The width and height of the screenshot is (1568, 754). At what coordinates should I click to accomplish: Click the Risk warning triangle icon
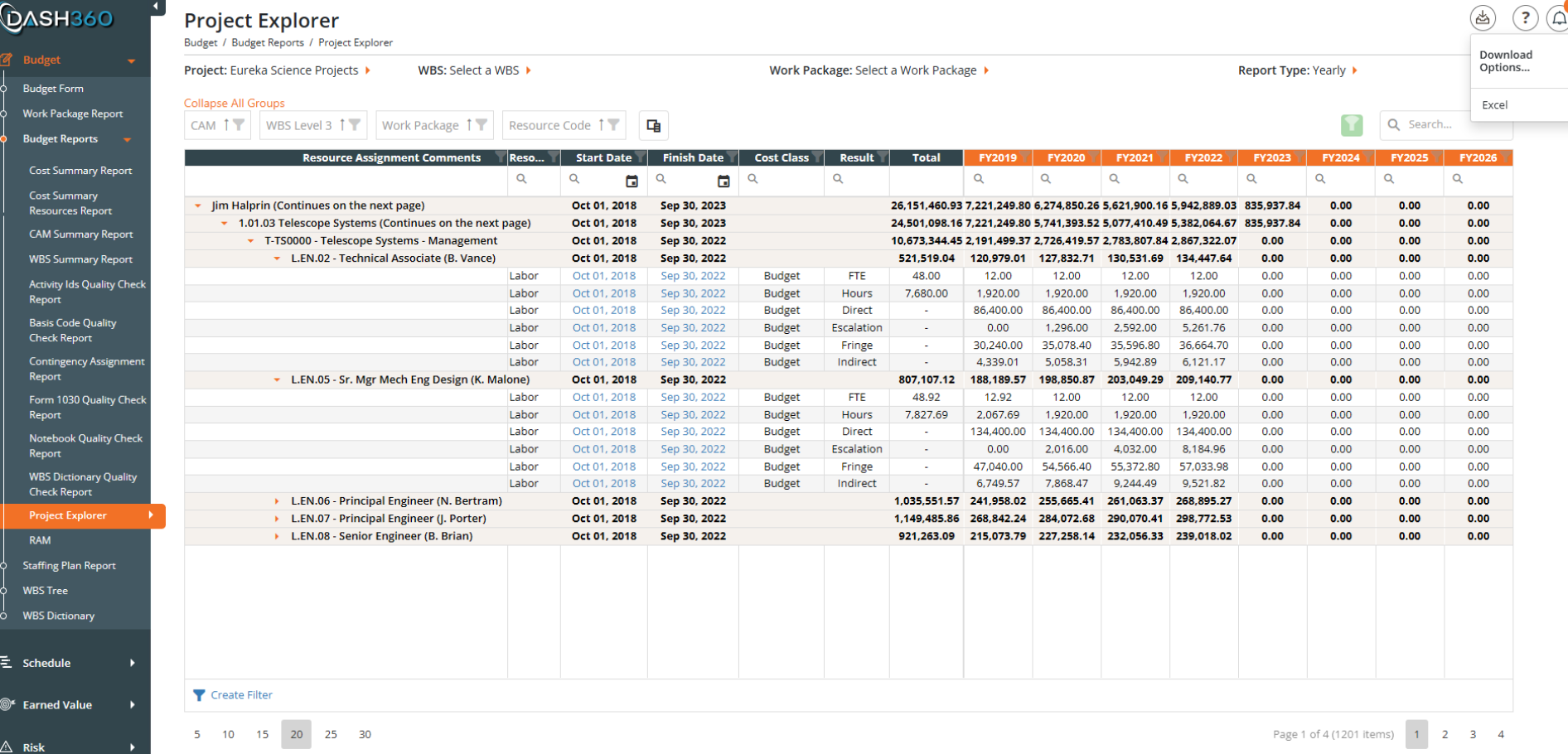click(7, 747)
